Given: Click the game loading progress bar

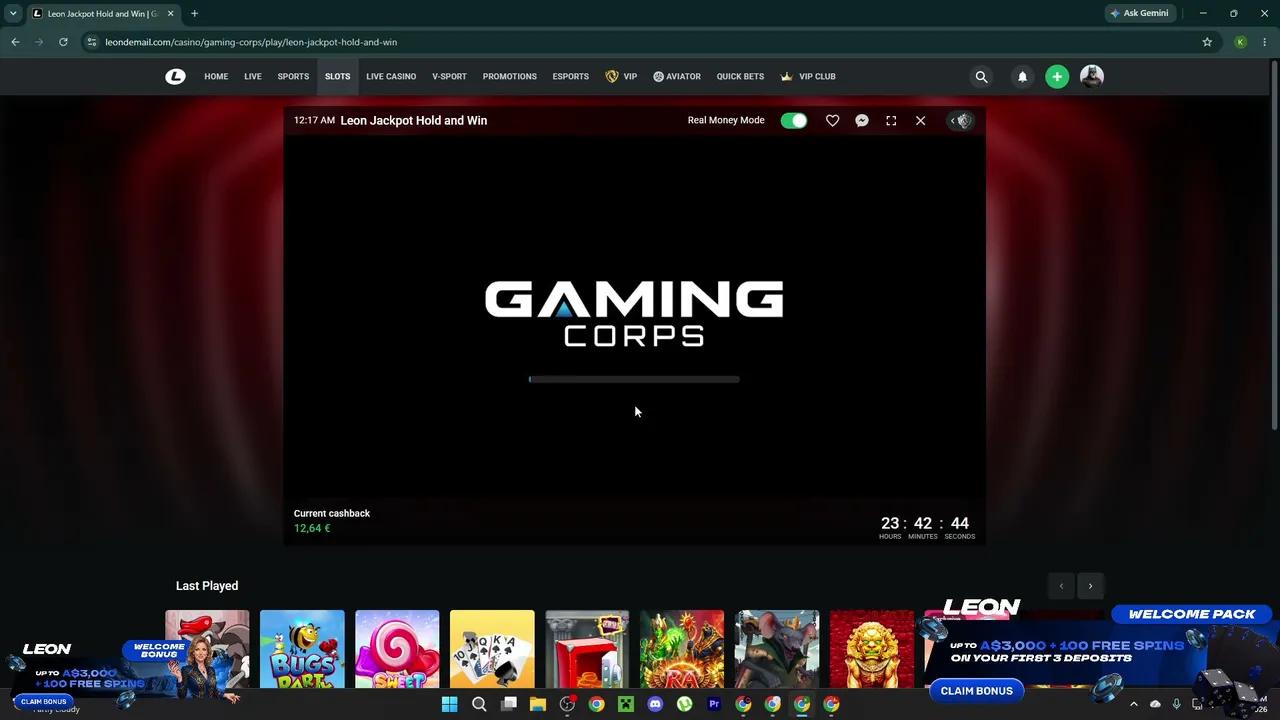Looking at the screenshot, I should coord(634,379).
